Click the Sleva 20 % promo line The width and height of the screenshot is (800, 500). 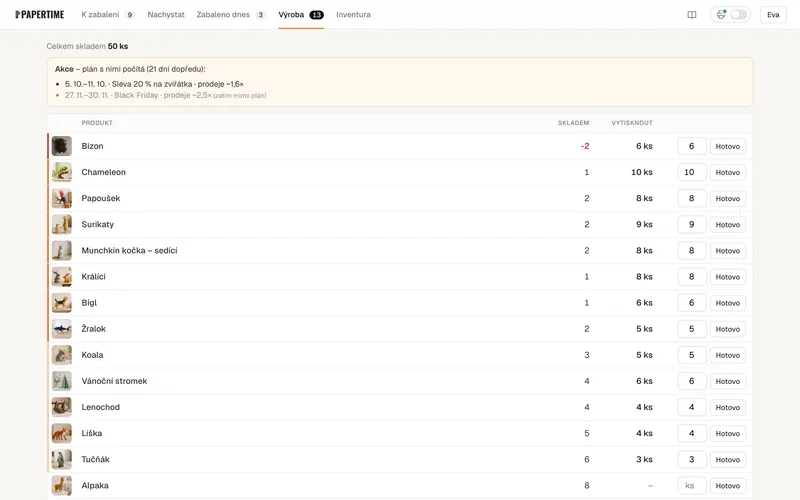[x=154, y=84]
